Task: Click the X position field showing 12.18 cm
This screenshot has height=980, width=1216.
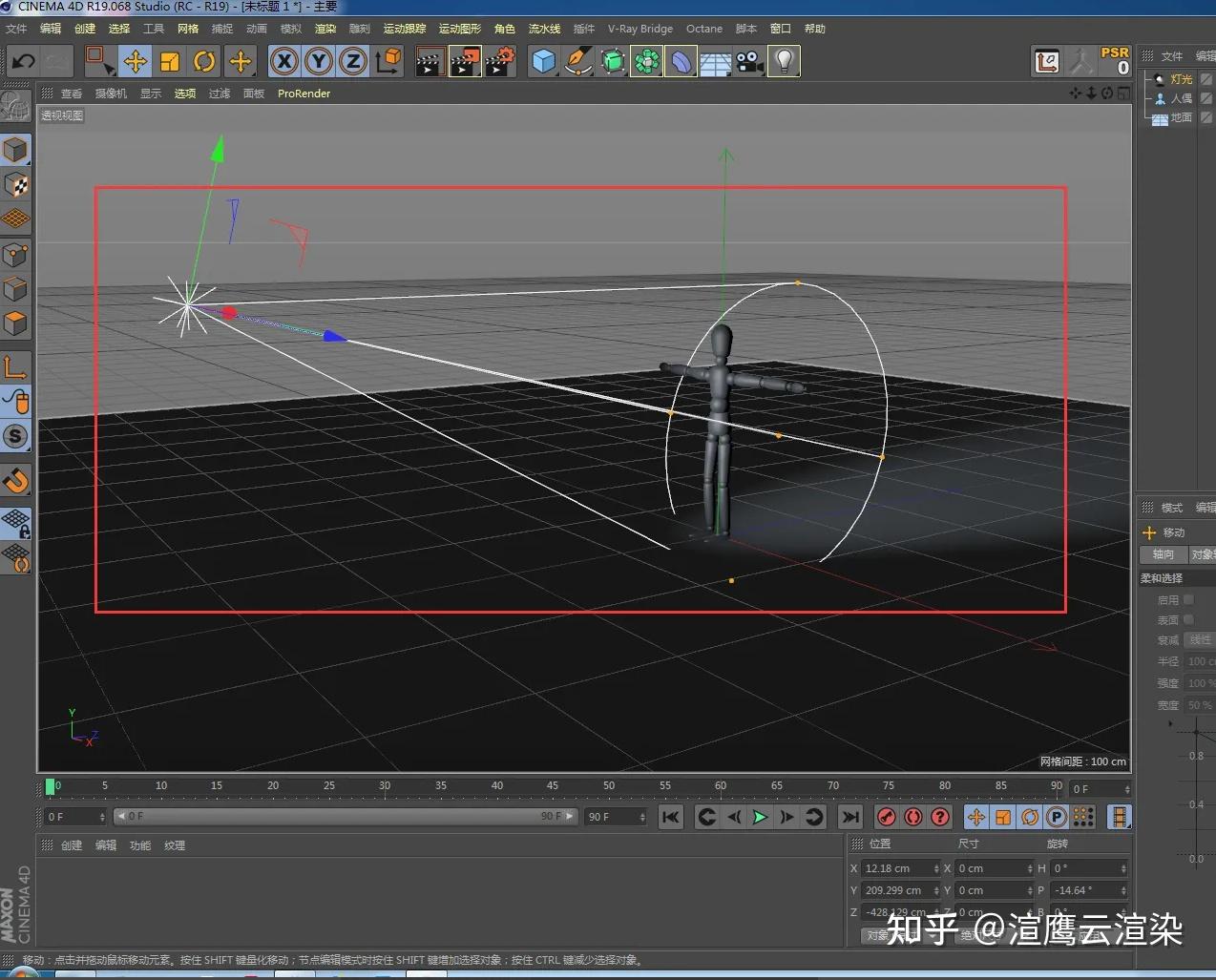Action: pyautogui.click(x=897, y=868)
